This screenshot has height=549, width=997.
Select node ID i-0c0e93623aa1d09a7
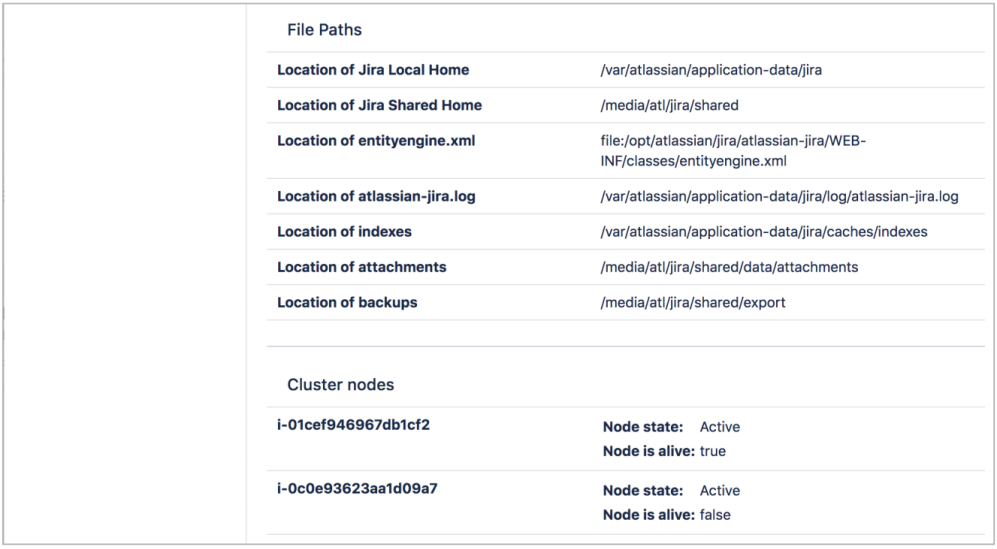[x=357, y=488]
